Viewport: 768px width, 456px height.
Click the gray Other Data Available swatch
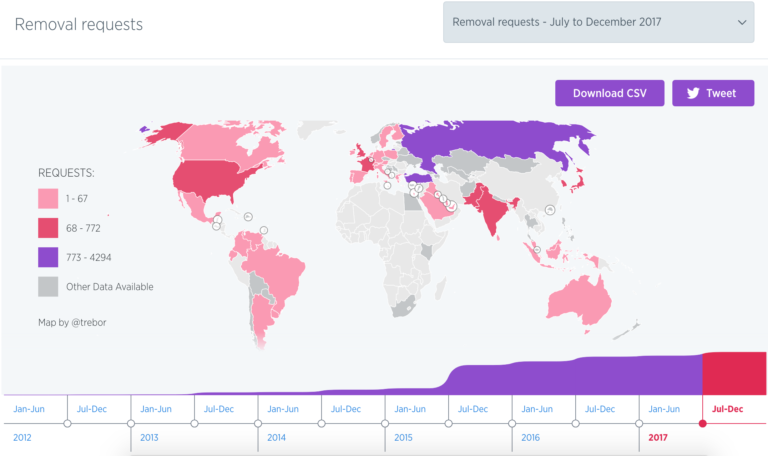point(48,287)
